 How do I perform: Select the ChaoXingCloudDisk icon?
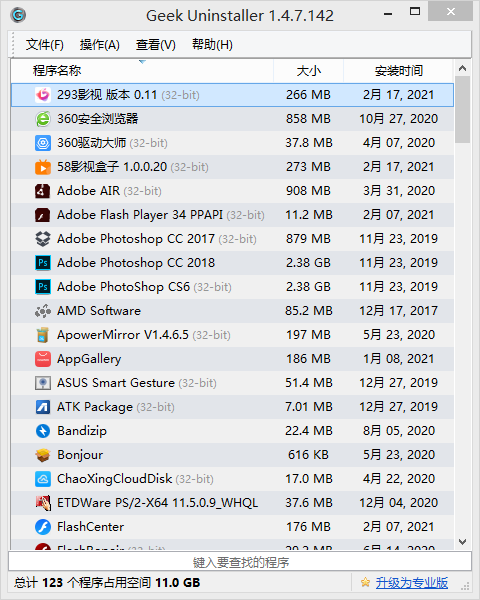pos(42,479)
